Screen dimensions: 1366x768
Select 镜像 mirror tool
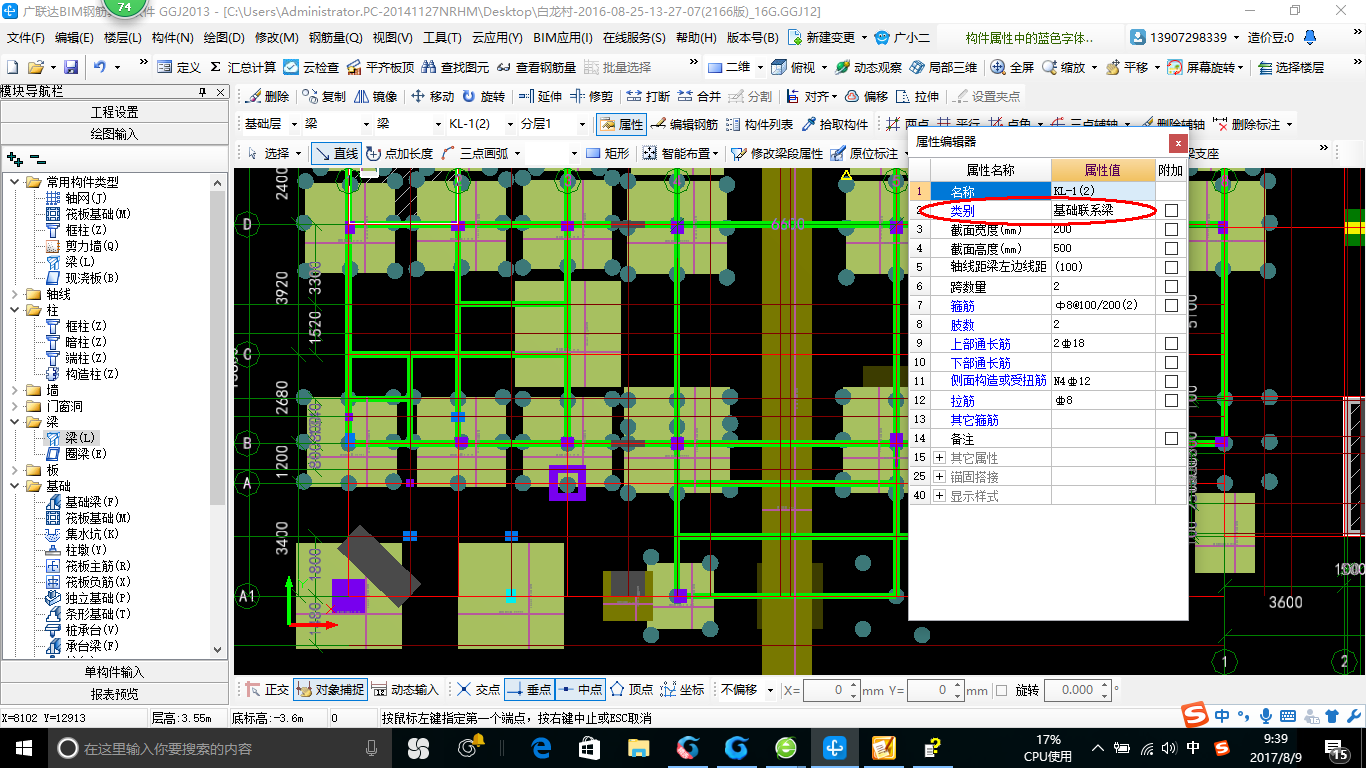pos(375,96)
